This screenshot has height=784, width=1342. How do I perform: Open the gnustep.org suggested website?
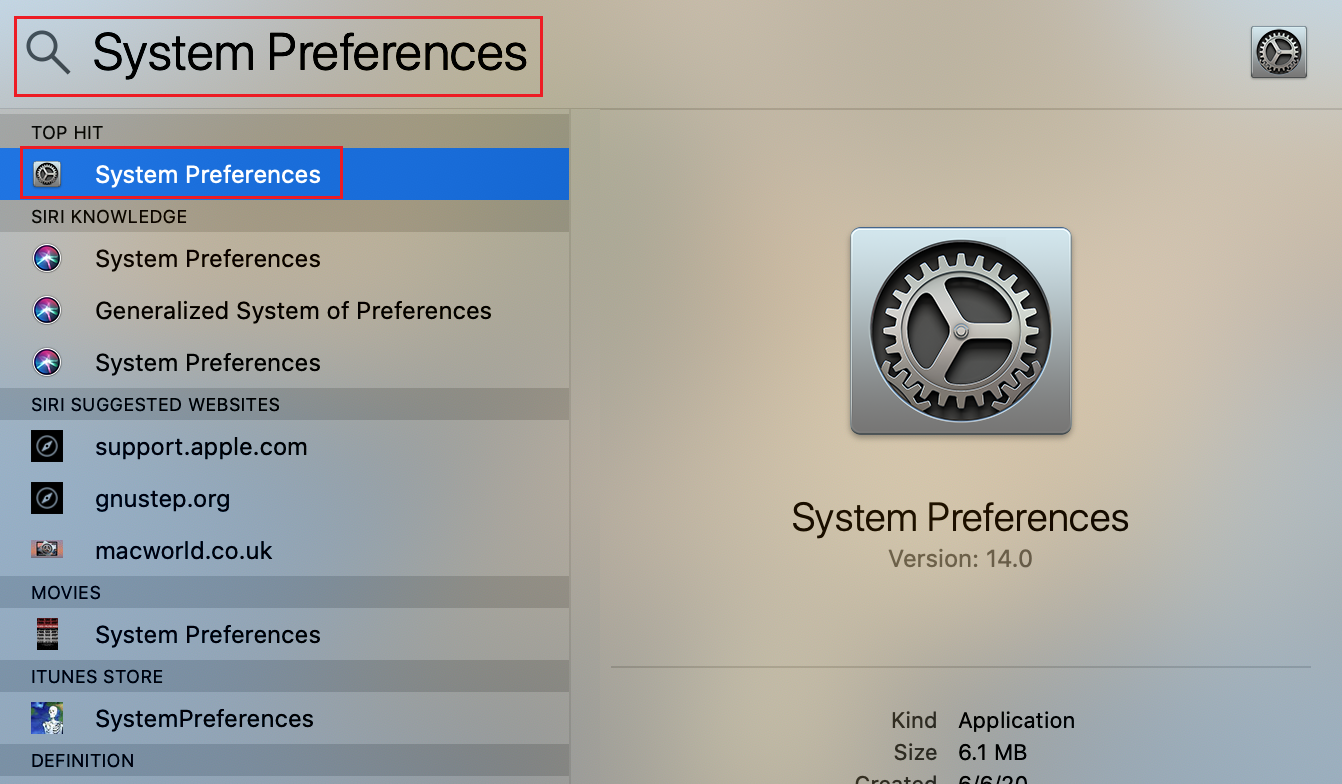point(284,498)
